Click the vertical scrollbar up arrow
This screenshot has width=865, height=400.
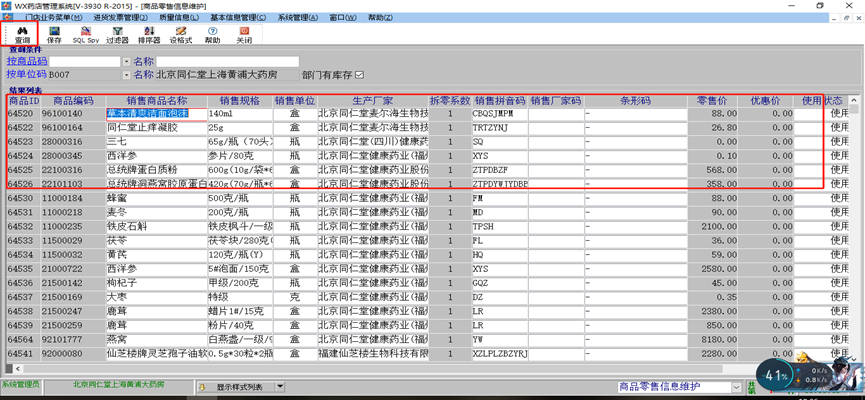854,100
